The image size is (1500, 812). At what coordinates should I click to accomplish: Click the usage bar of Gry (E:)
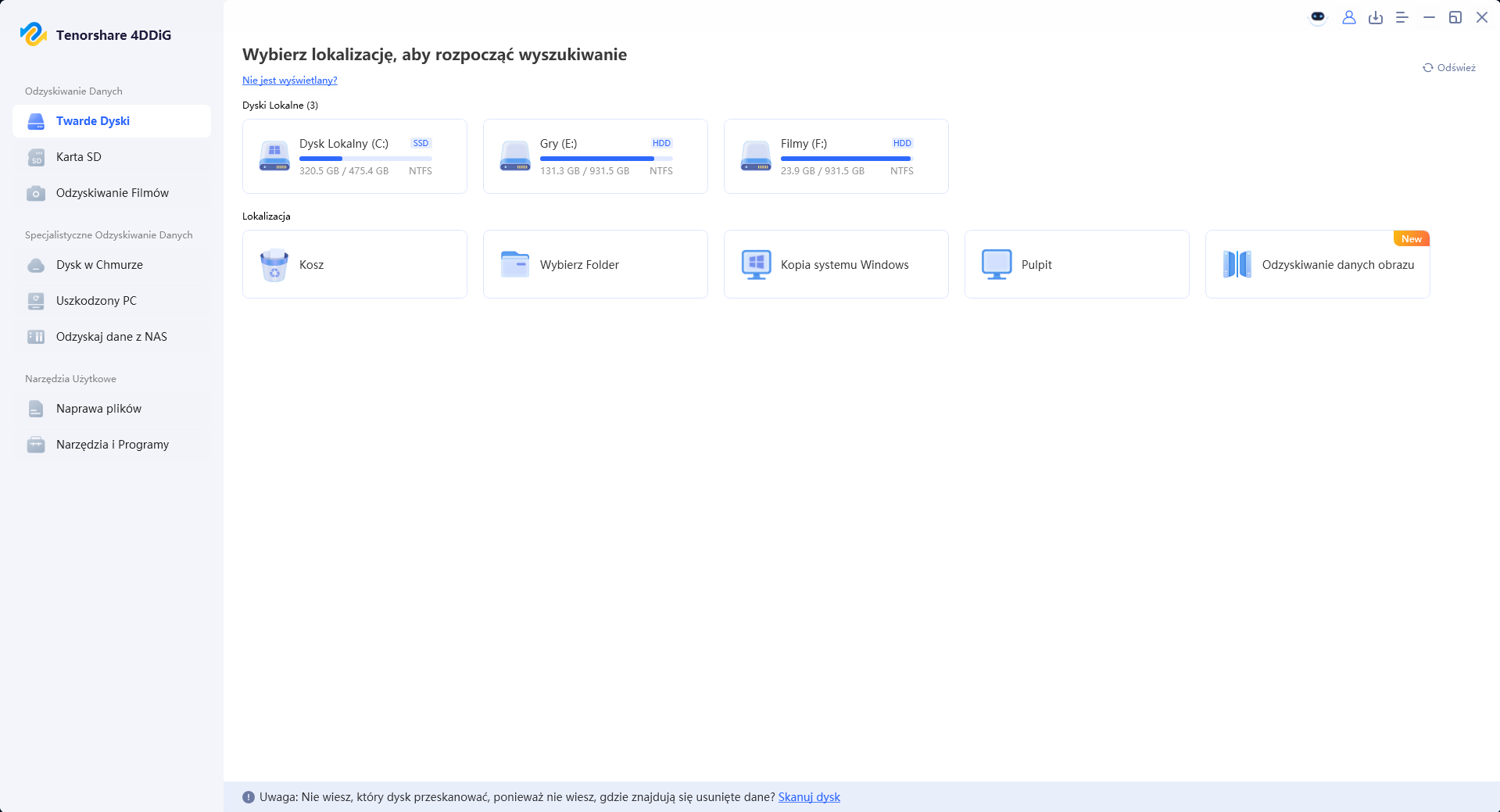point(607,159)
